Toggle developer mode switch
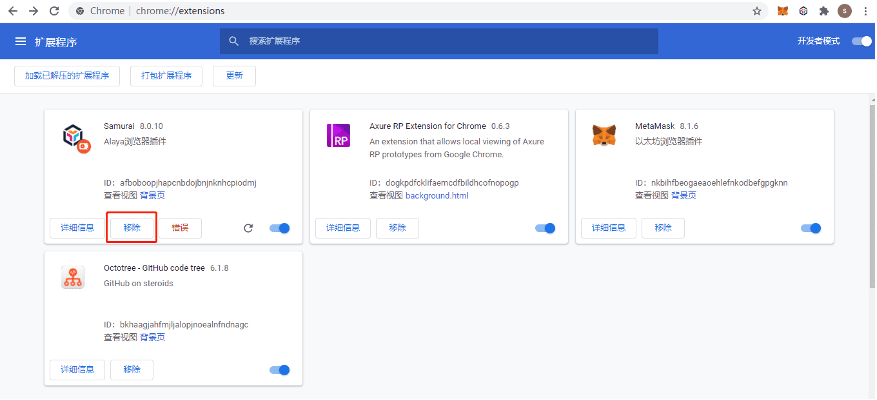Screen dimensions: 877x400 (x=861, y=41)
